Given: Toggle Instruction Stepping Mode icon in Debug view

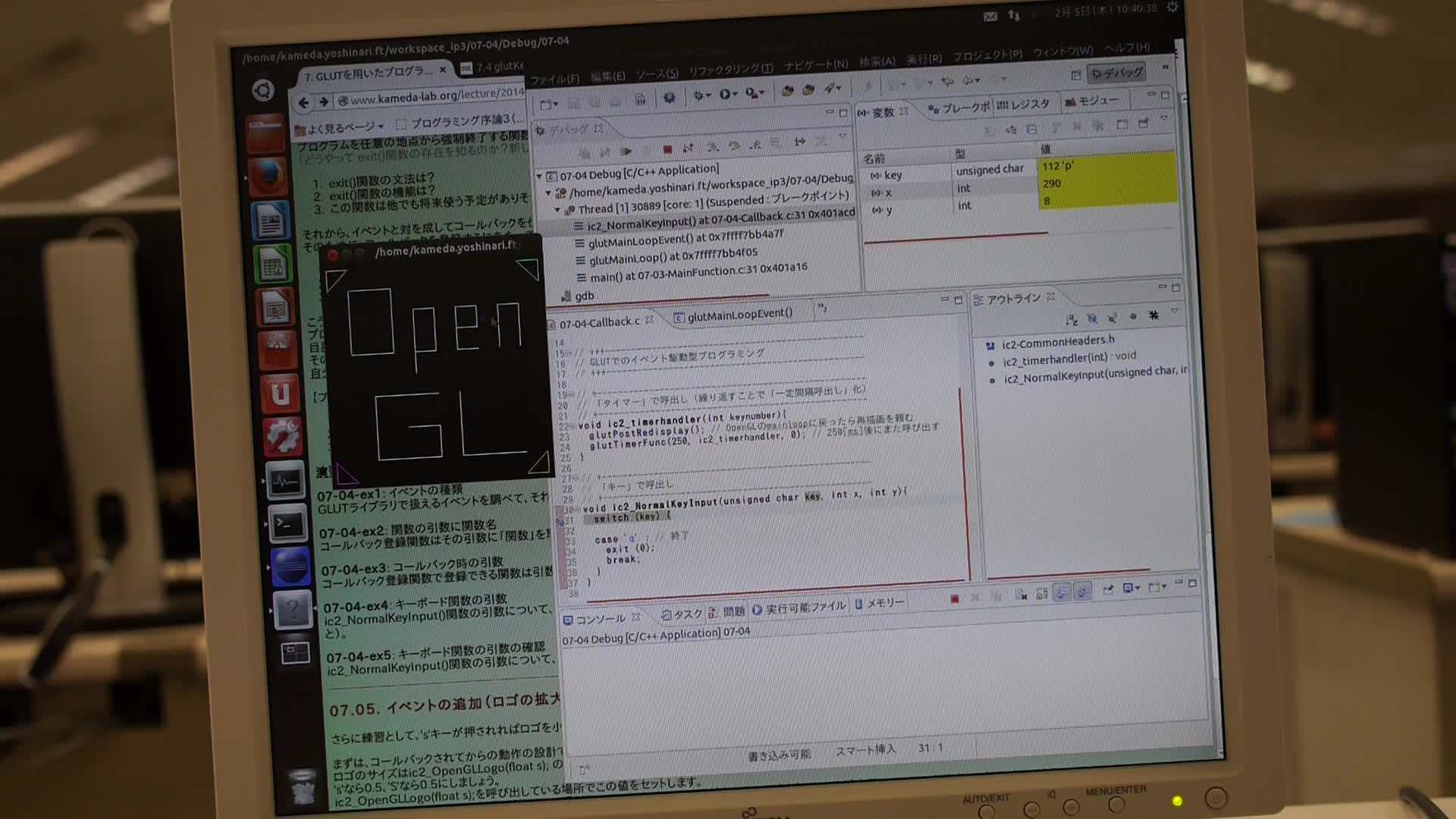Looking at the screenshot, I should [x=799, y=142].
